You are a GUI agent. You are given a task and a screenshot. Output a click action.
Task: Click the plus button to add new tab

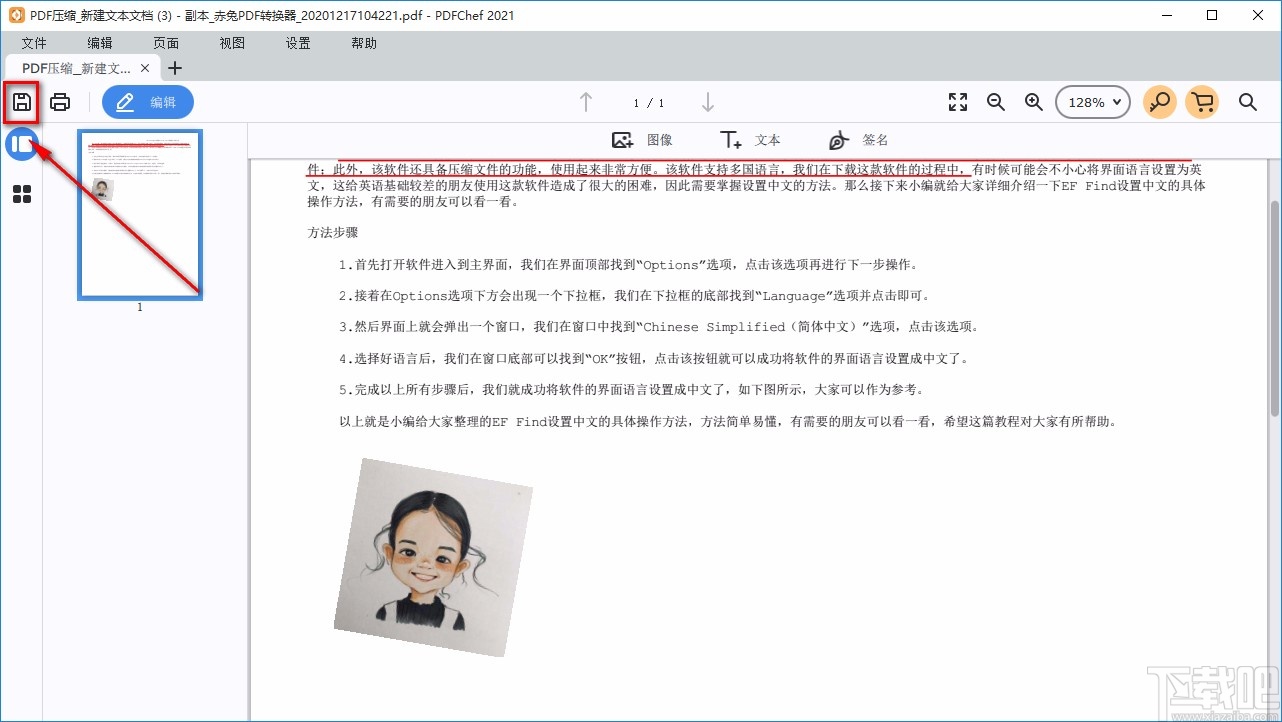[175, 68]
